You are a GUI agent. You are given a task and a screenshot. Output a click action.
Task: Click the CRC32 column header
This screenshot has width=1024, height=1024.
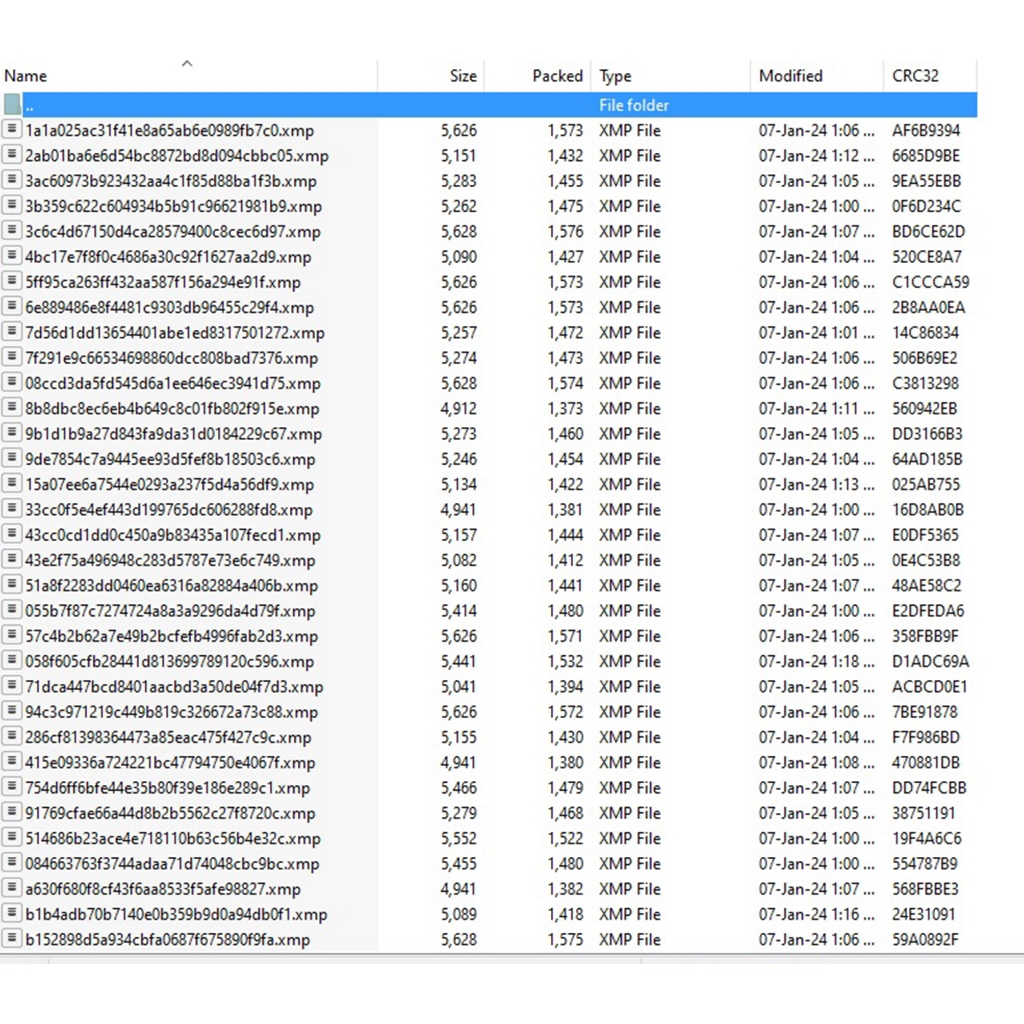[915, 76]
